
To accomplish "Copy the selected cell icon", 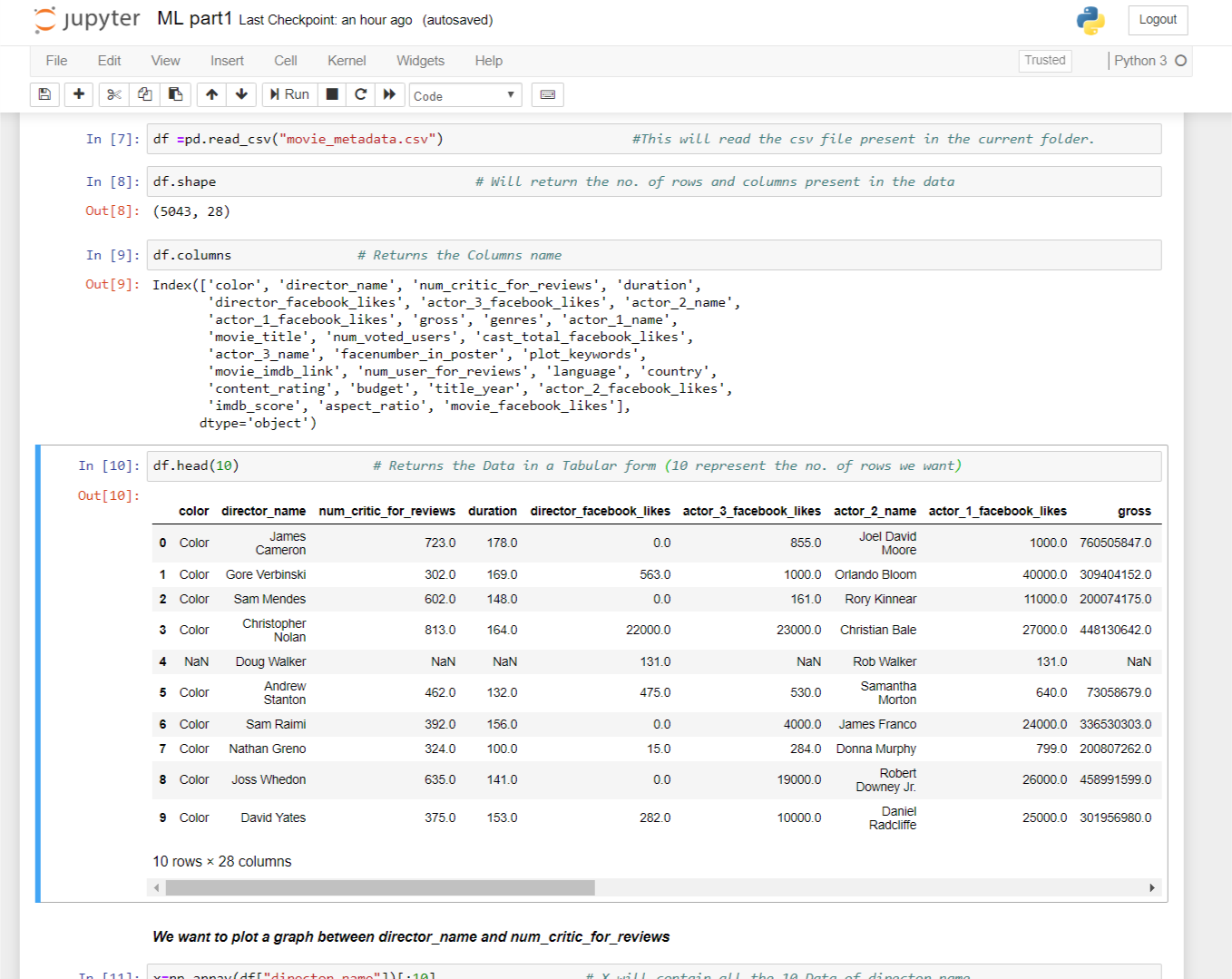I will pyautogui.click(x=143, y=94).
